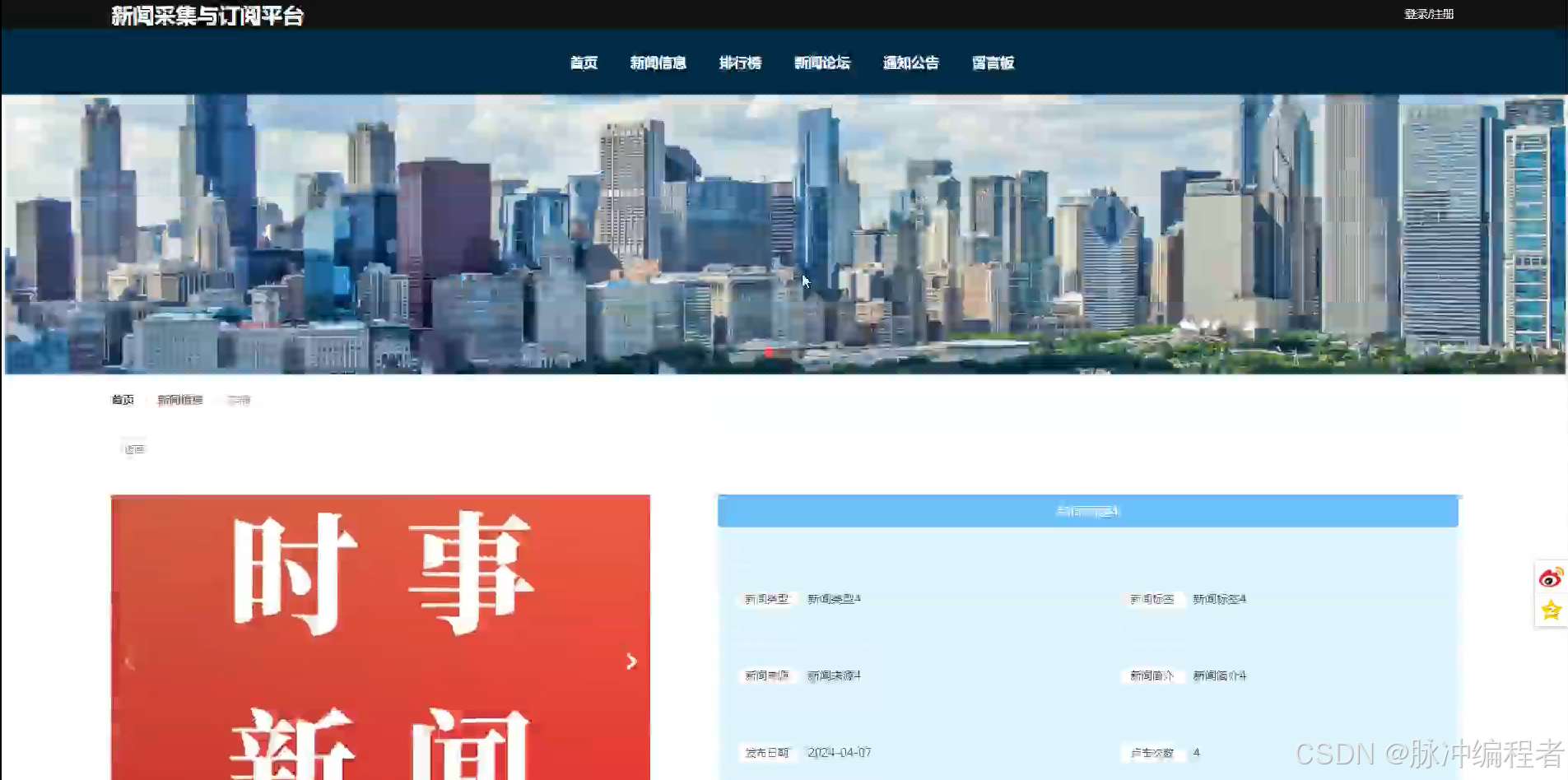Click the red banner carousel indicator dot
The height and width of the screenshot is (780, 1568).
[x=769, y=352]
